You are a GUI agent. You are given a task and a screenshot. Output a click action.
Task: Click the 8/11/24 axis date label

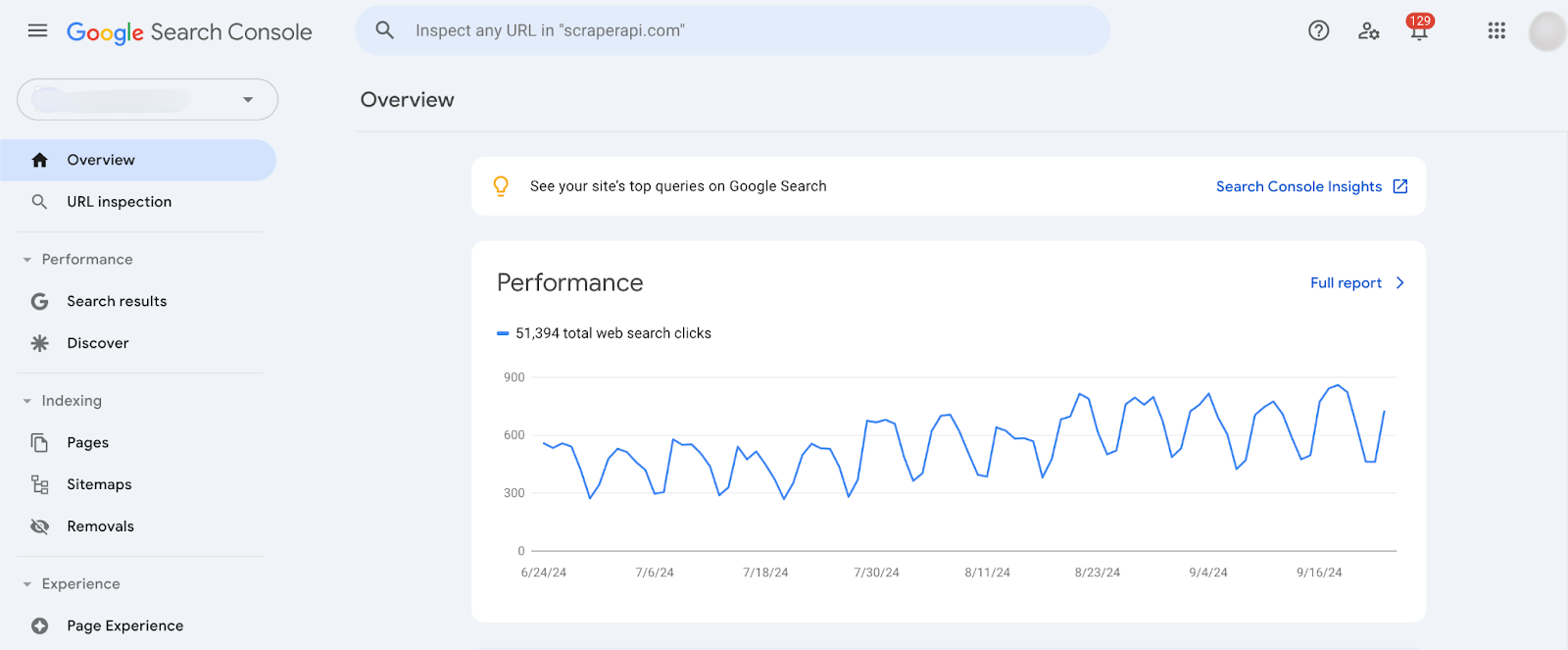[x=987, y=573]
